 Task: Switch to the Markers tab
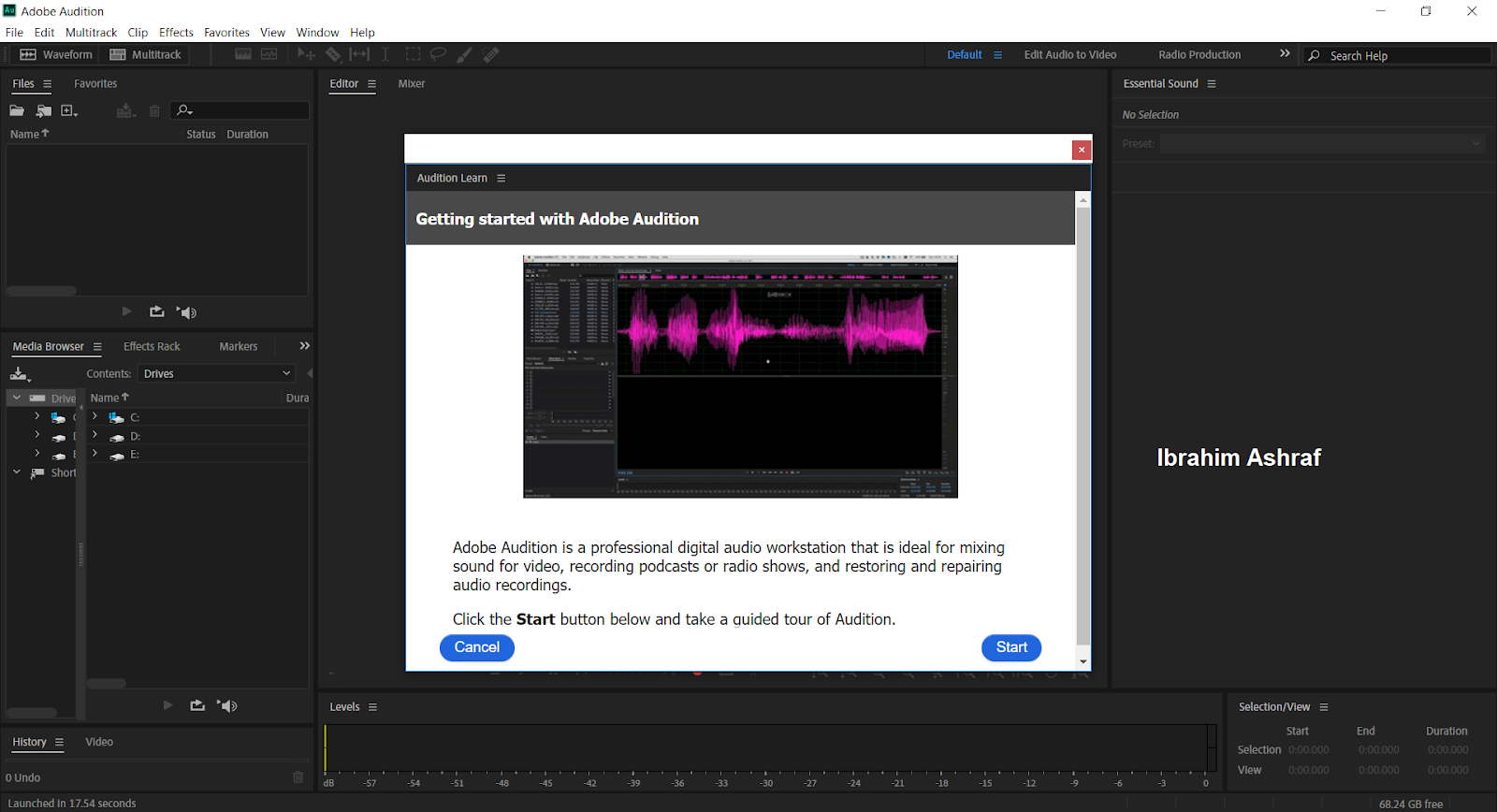(238, 346)
